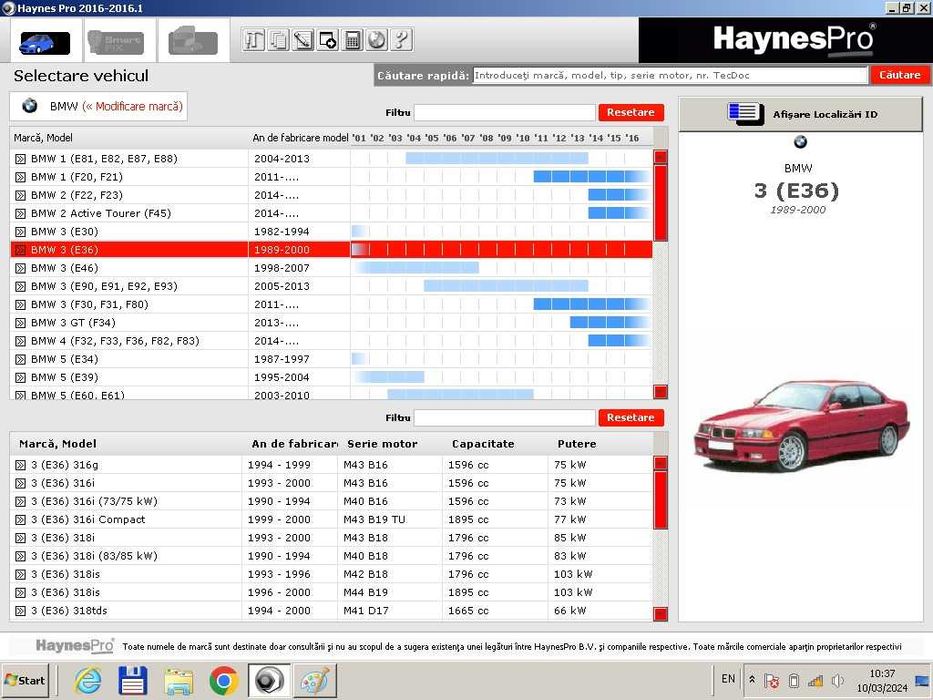Click the window with arrow toolbar icon
Image resolution: width=933 pixels, height=700 pixels.
(x=327, y=40)
